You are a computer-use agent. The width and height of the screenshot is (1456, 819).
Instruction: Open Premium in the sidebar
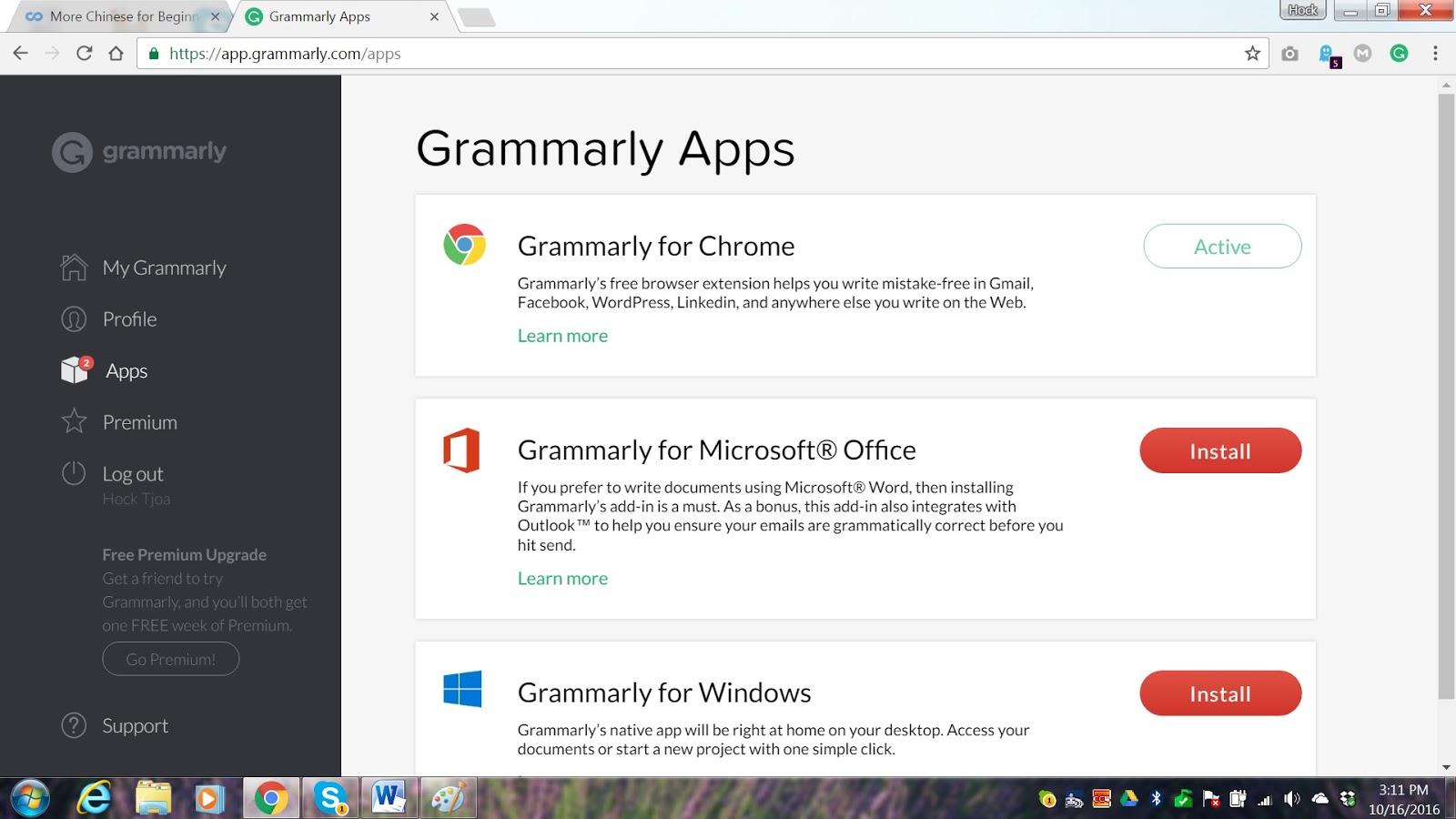[140, 422]
